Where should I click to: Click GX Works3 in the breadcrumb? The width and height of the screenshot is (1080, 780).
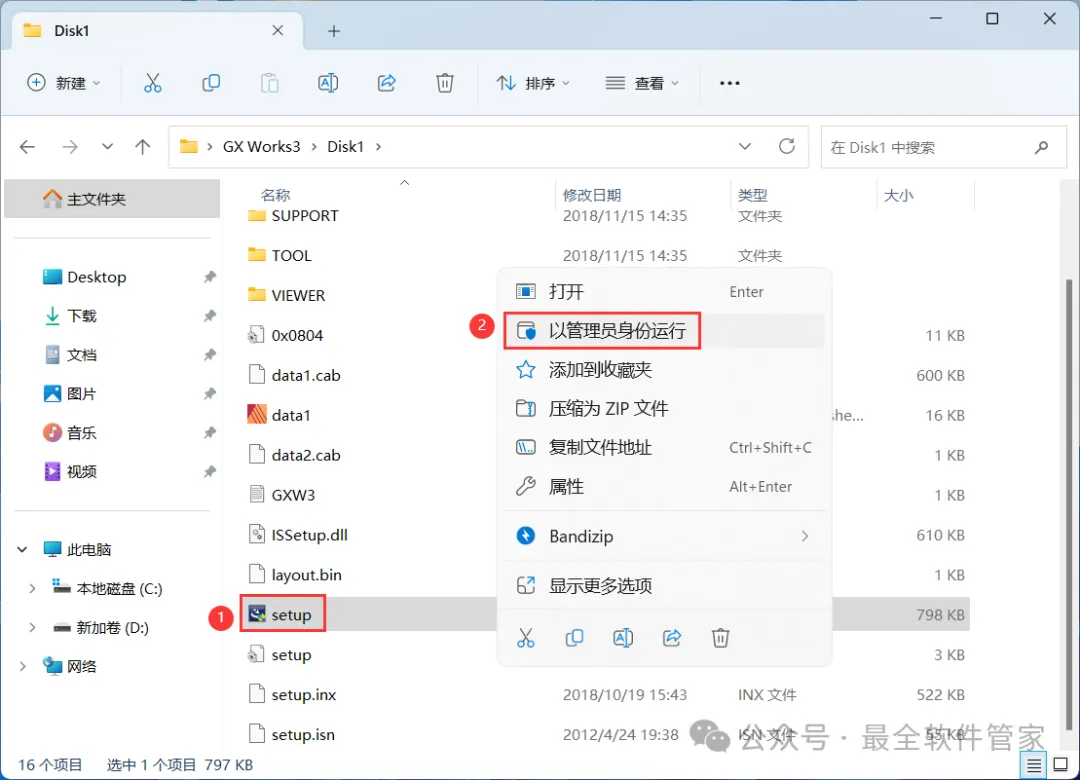click(x=262, y=147)
